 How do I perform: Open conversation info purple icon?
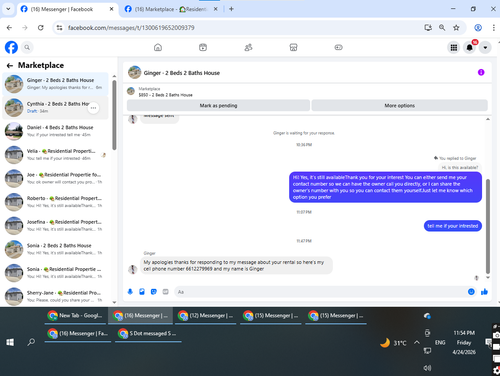(x=481, y=72)
